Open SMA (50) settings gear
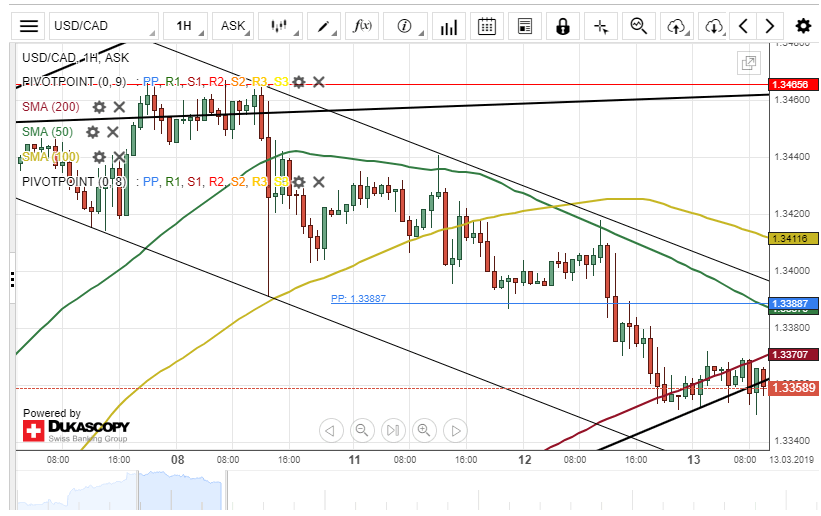 tap(93, 132)
